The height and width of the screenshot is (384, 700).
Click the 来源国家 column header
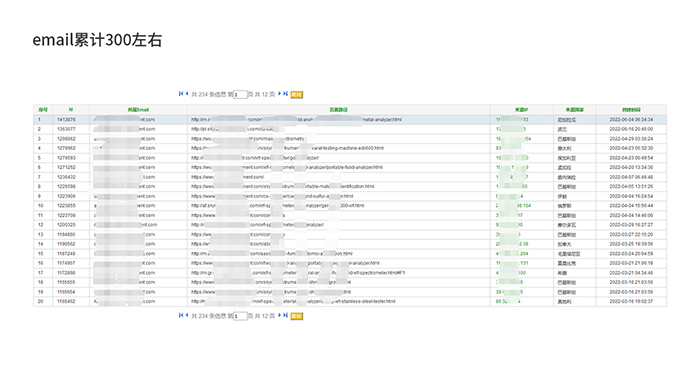tap(575, 110)
